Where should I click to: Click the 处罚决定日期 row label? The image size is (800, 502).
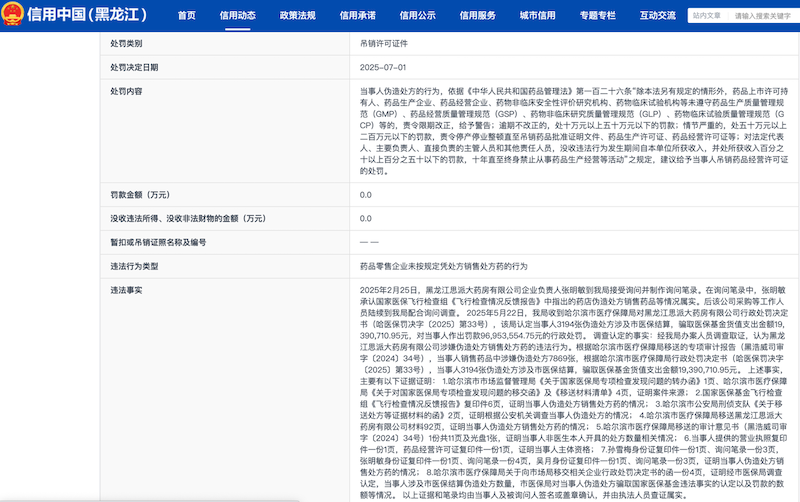tap(134, 67)
